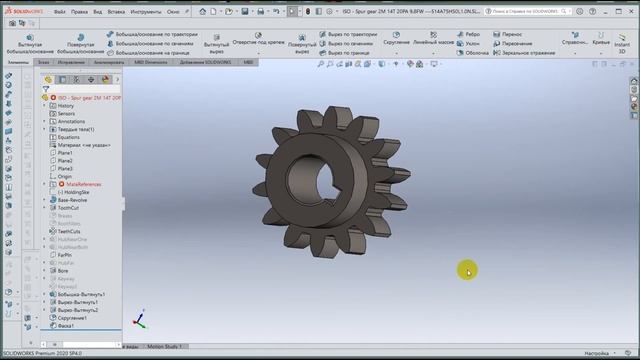Expand the Вырез-Вытянуть1 feature
Image resolution: width=640 pixels, height=360 pixels.
44,302
